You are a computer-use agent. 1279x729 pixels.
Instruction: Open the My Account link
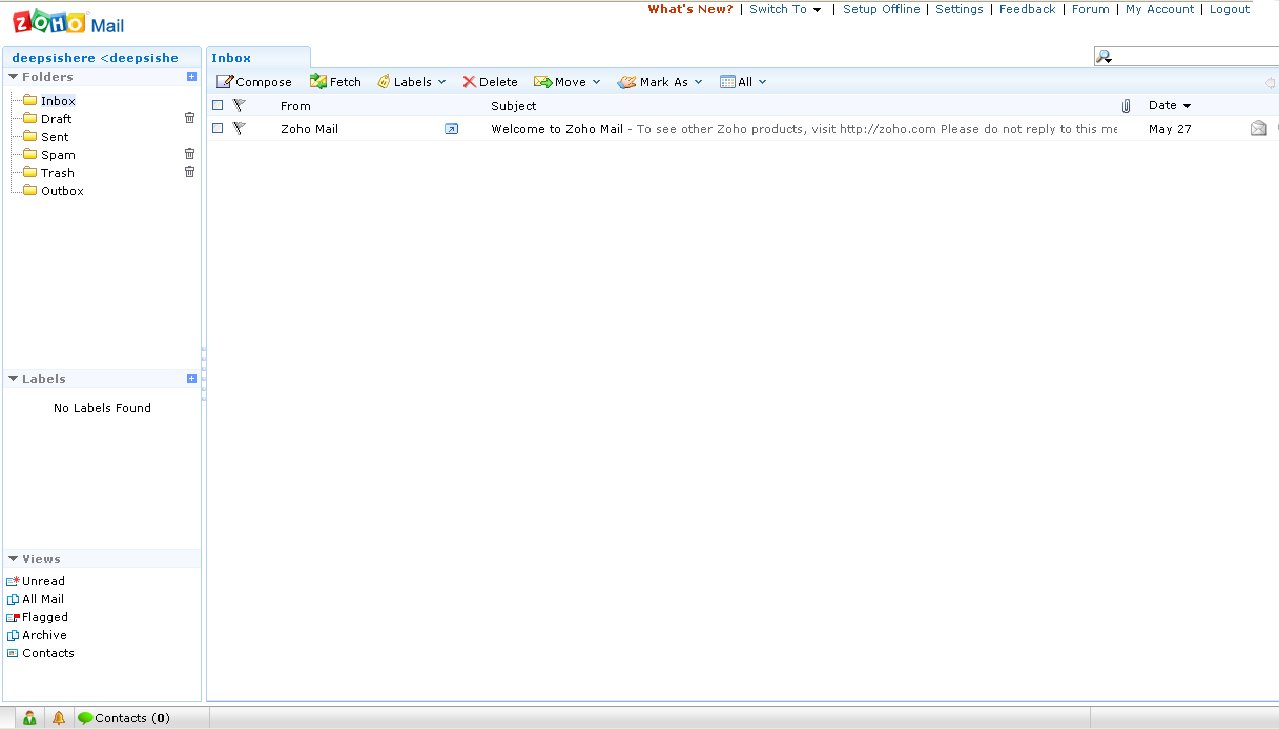(x=1160, y=9)
